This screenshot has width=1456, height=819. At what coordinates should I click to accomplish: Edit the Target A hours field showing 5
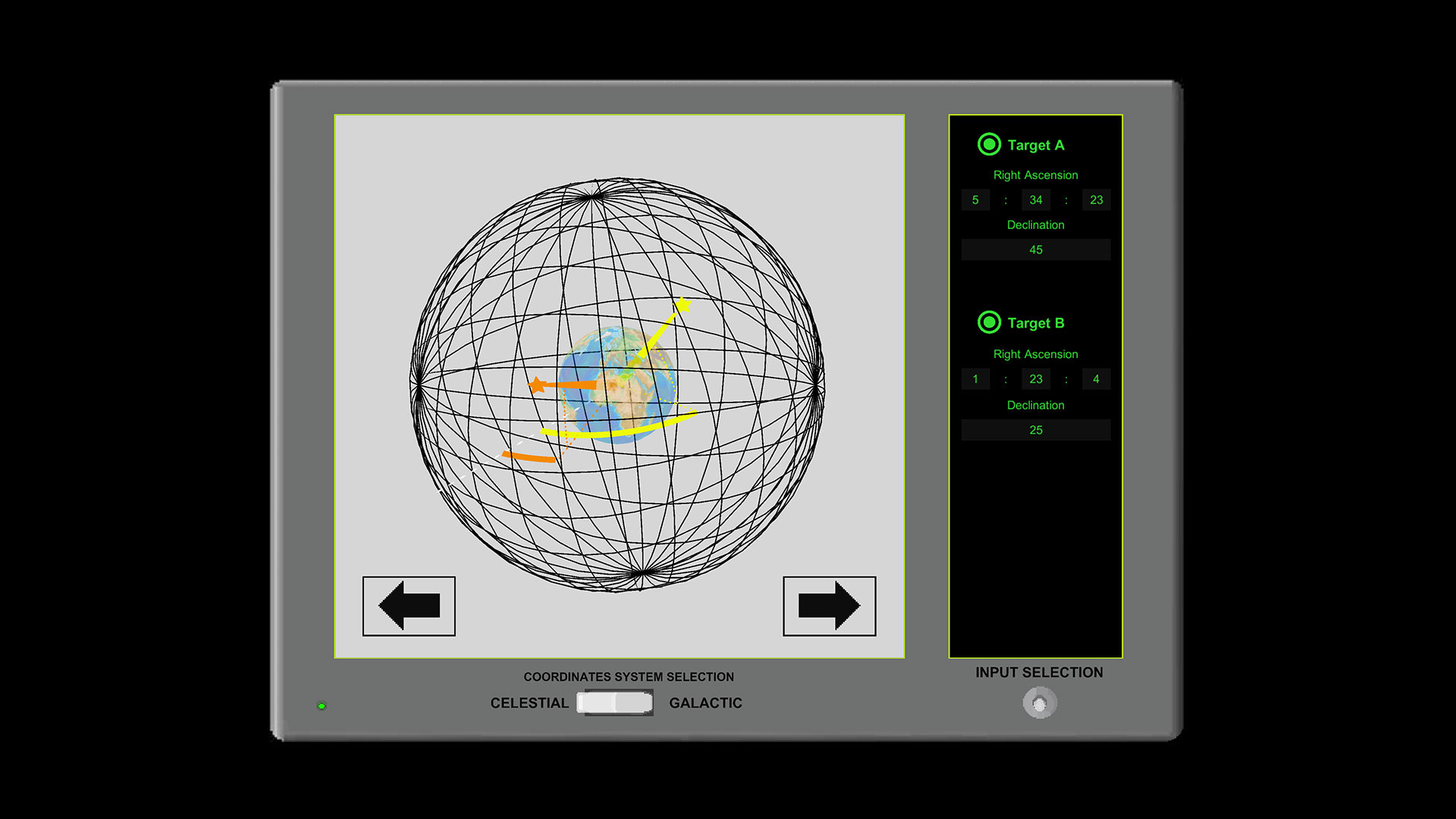[x=975, y=199]
